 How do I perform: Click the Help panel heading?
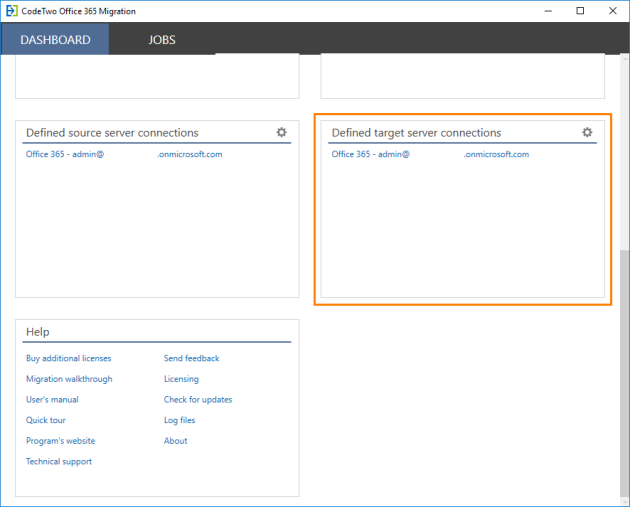click(38, 332)
